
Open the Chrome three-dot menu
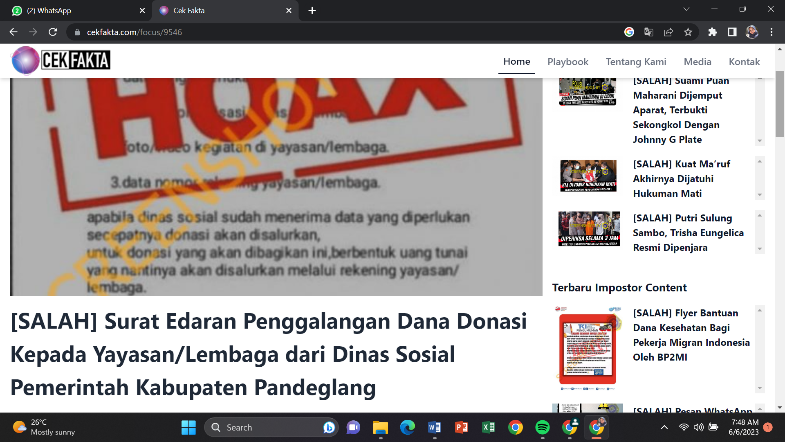point(771,31)
